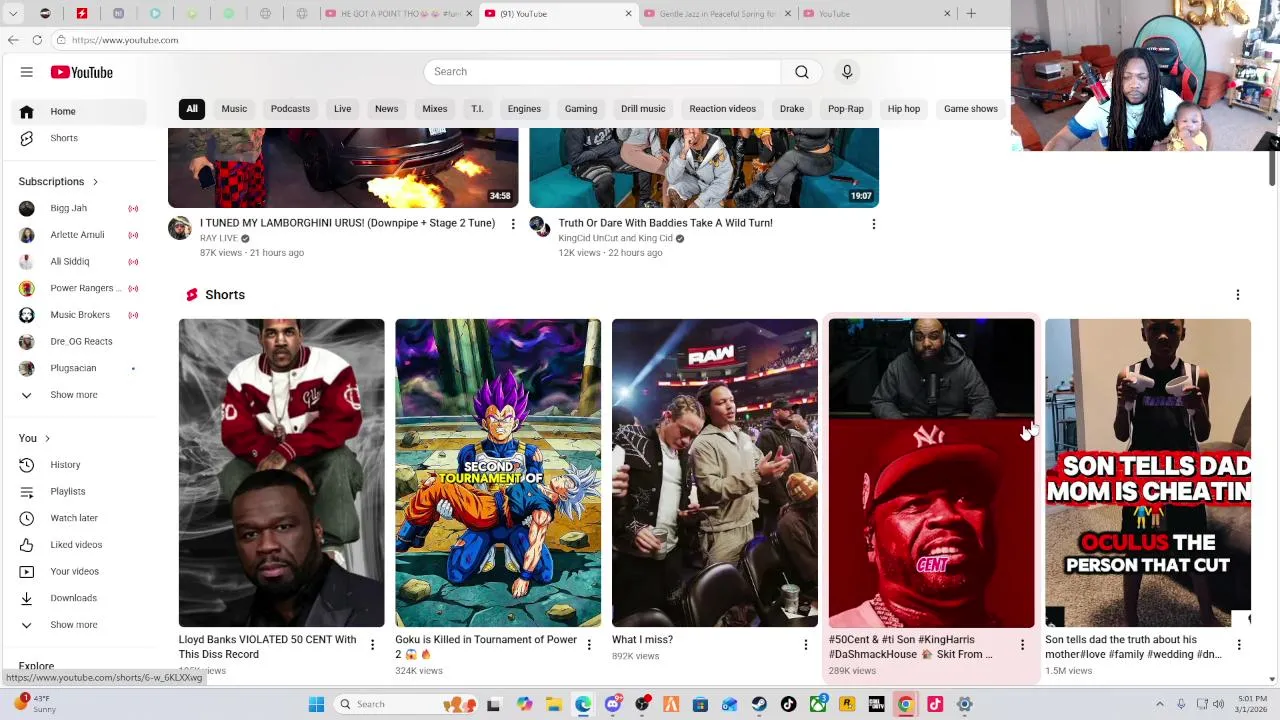This screenshot has width=1280, height=720.
Task: Open TikTok from the taskbar
Action: point(789,704)
